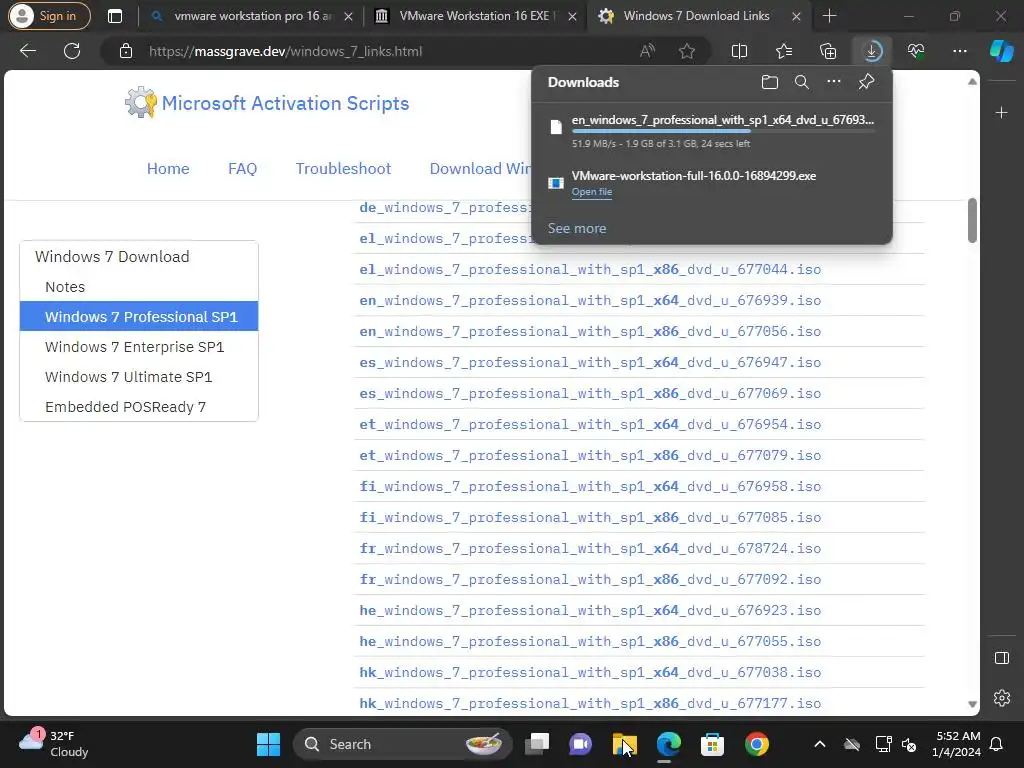The image size is (1024, 768).
Task: Open the notification bell in system tray
Action: point(996,744)
